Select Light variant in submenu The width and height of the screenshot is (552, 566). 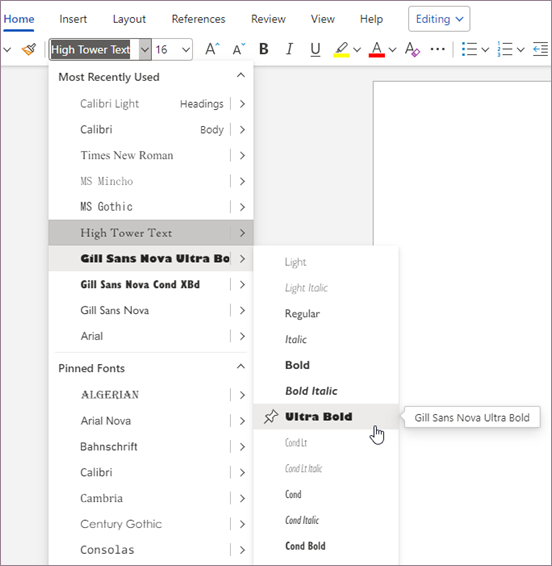click(326, 262)
